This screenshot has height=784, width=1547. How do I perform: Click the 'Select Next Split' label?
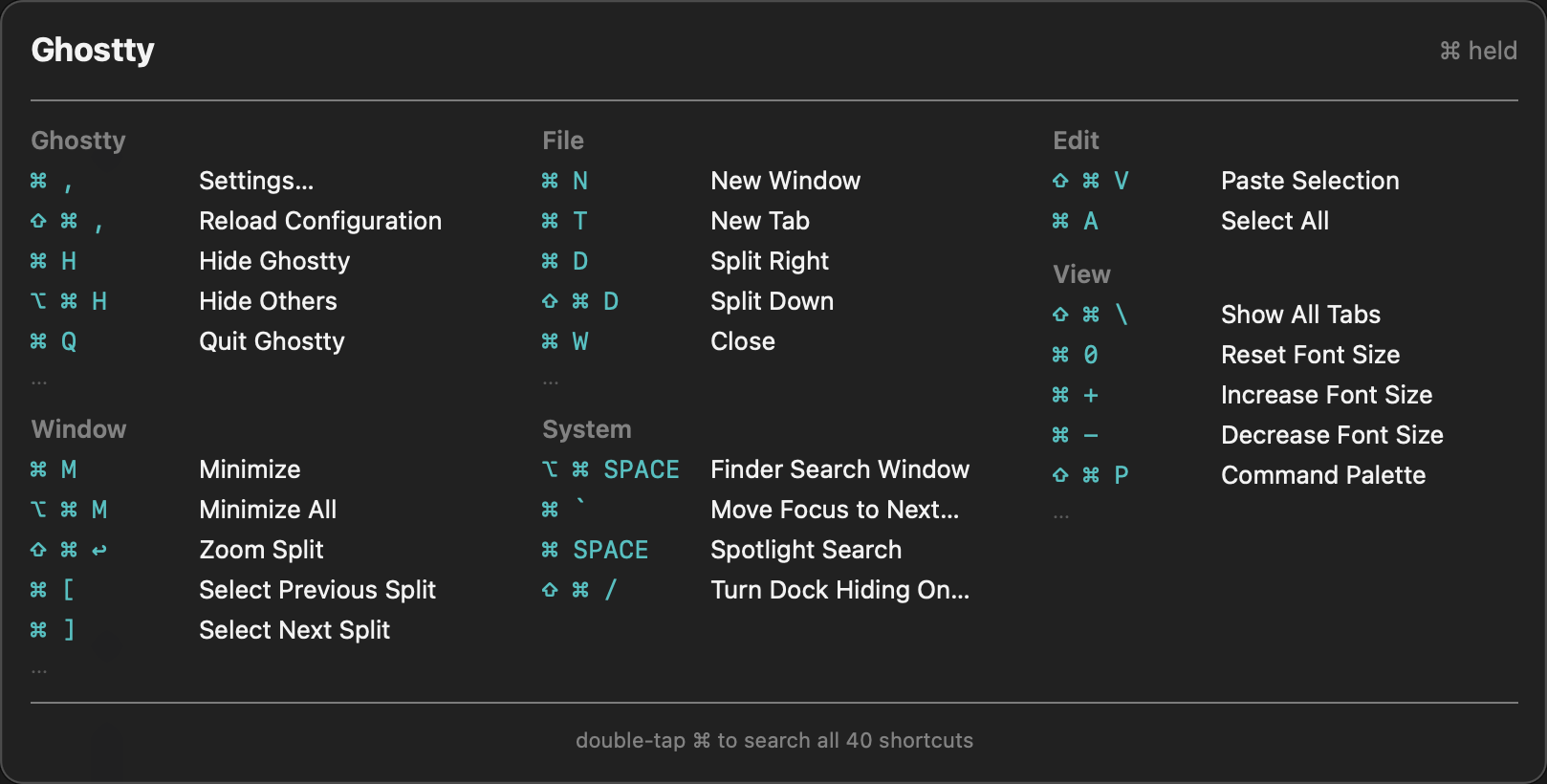point(294,630)
